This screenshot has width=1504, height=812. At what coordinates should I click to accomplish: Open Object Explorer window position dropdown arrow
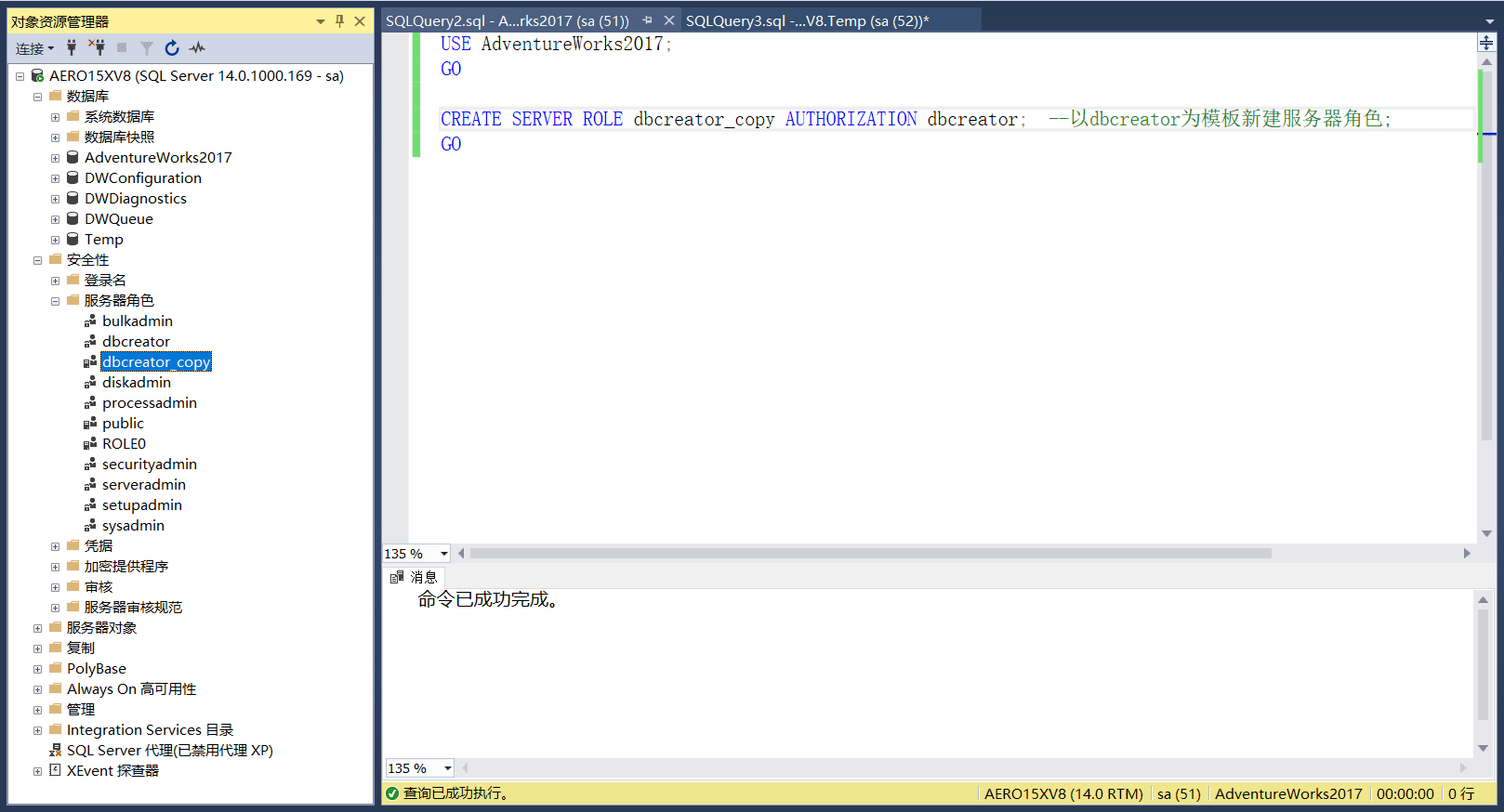click(321, 20)
